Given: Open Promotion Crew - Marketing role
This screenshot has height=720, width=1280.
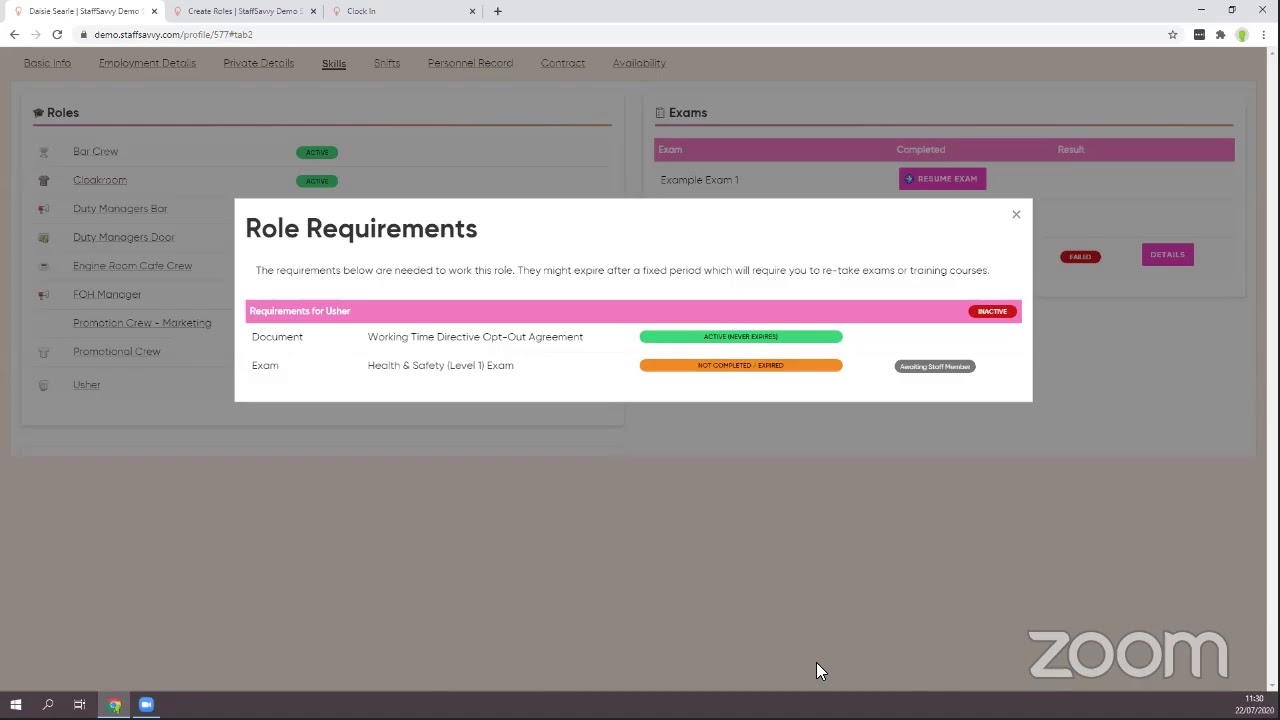Looking at the screenshot, I should click(x=142, y=323).
